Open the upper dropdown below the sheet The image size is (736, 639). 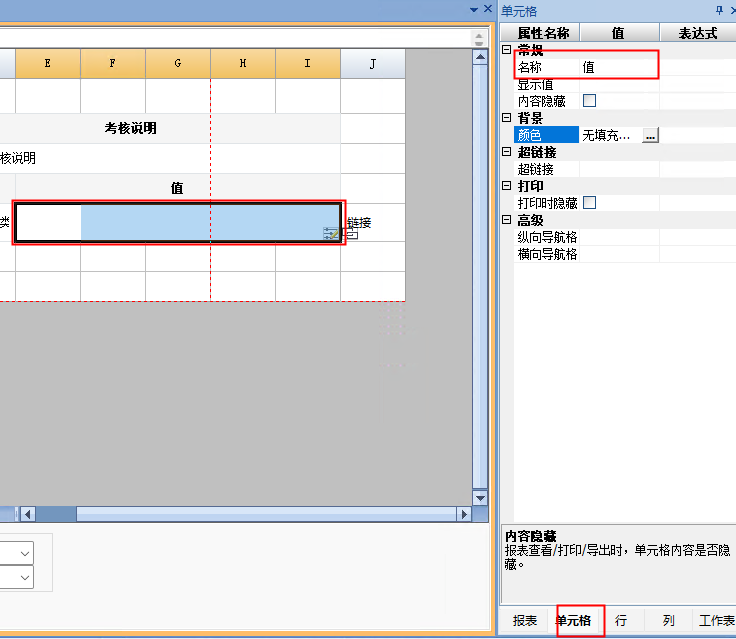pyautogui.click(x=24, y=552)
